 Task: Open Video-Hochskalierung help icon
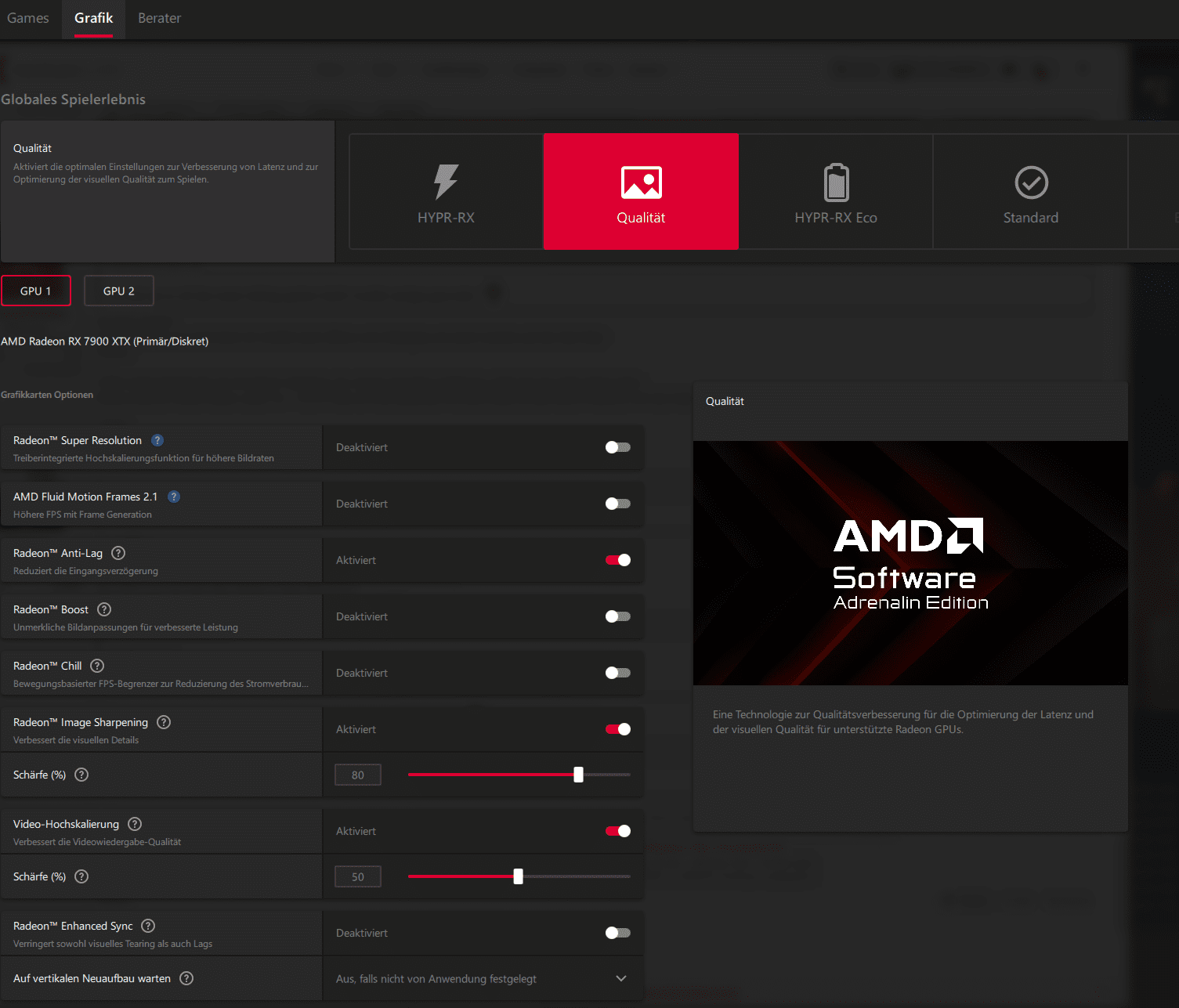point(135,824)
